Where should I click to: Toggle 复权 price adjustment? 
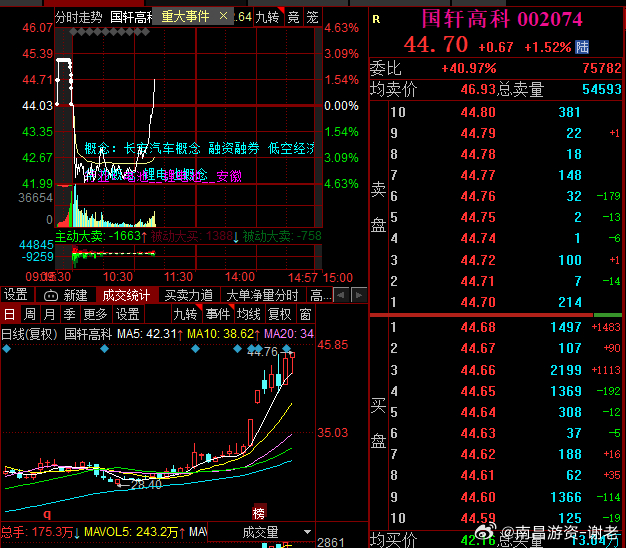pyautogui.click(x=280, y=315)
